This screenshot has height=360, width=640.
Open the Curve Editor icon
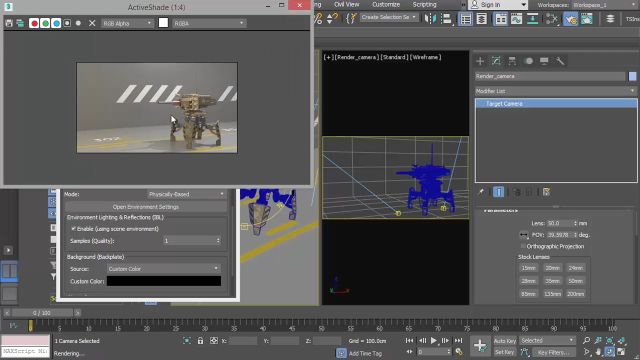click(x=516, y=19)
